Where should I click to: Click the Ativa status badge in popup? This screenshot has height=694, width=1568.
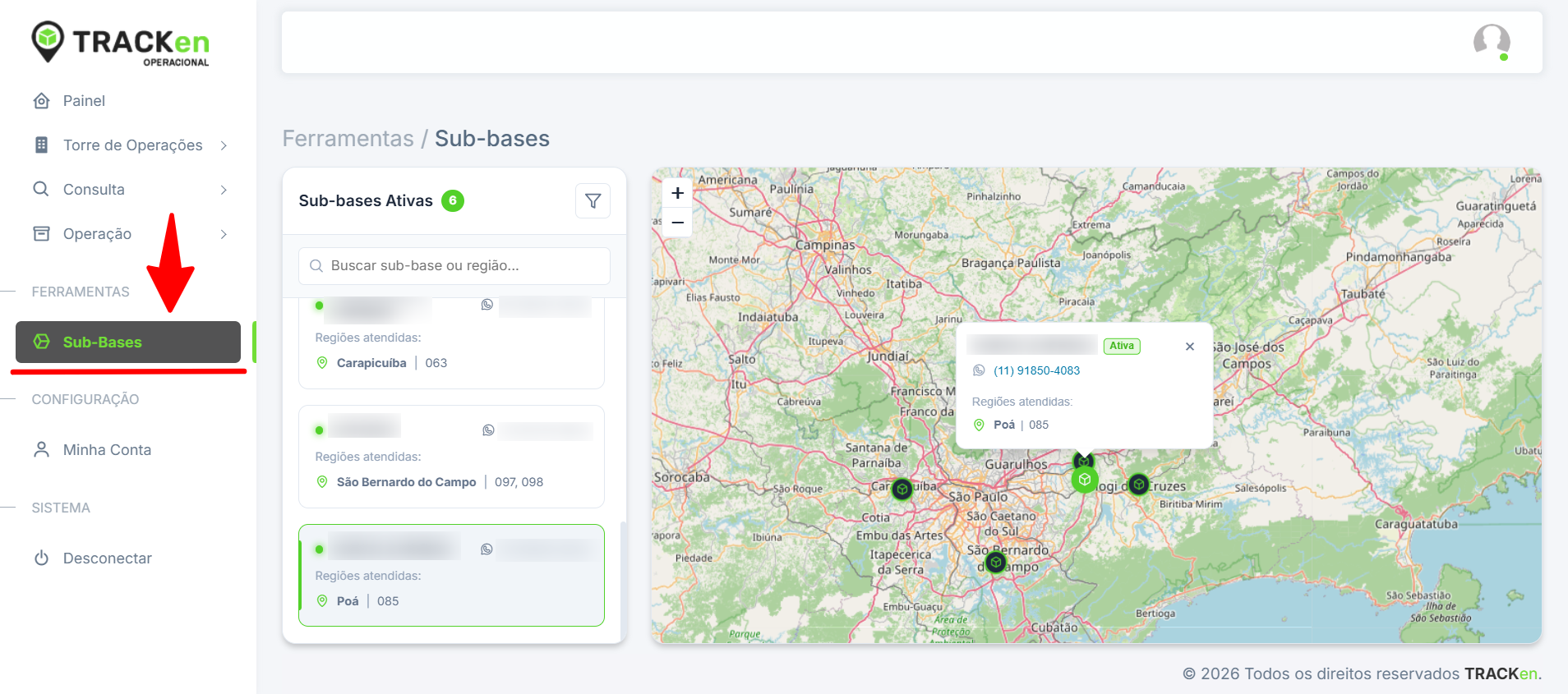point(1121,346)
